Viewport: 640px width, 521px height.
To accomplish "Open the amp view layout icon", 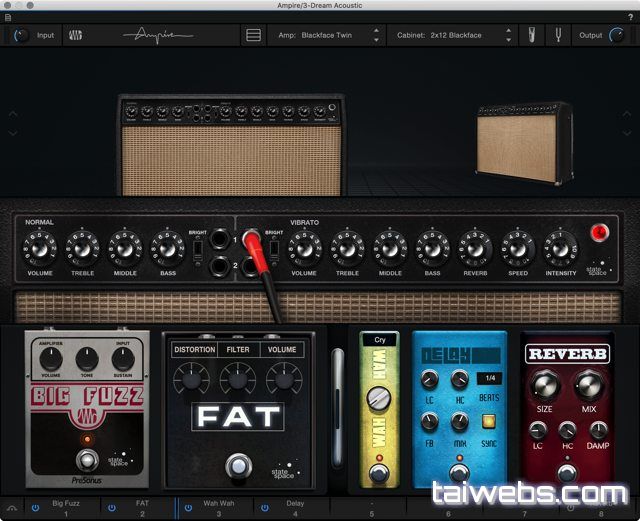I will click(254, 35).
